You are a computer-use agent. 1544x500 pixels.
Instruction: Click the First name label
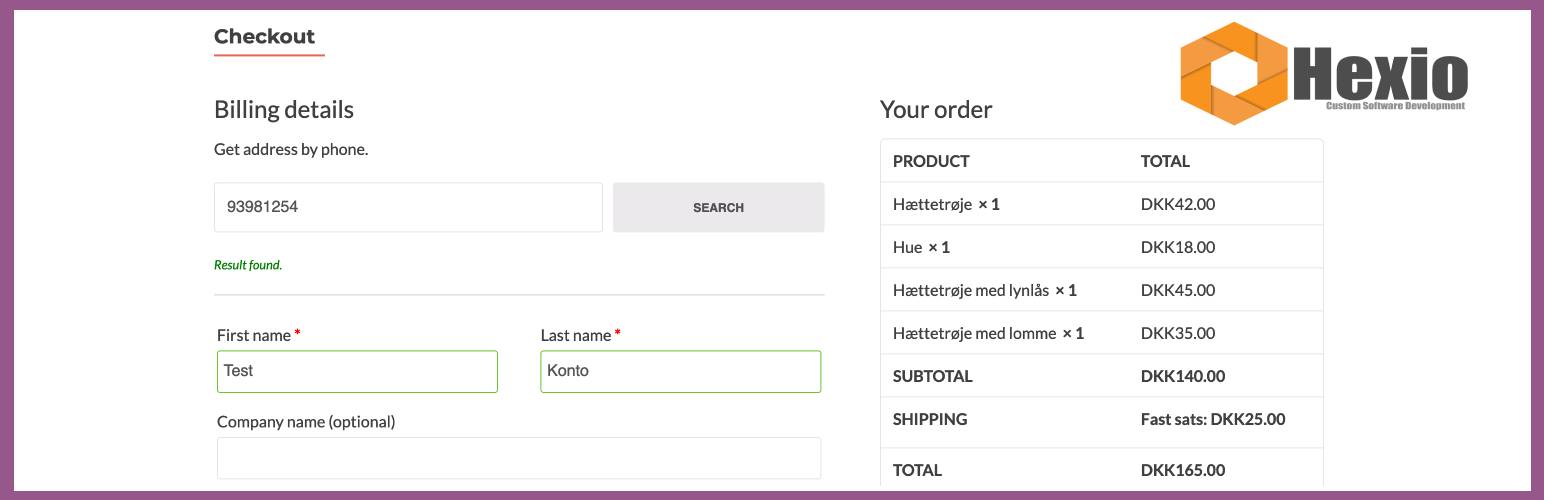(253, 335)
